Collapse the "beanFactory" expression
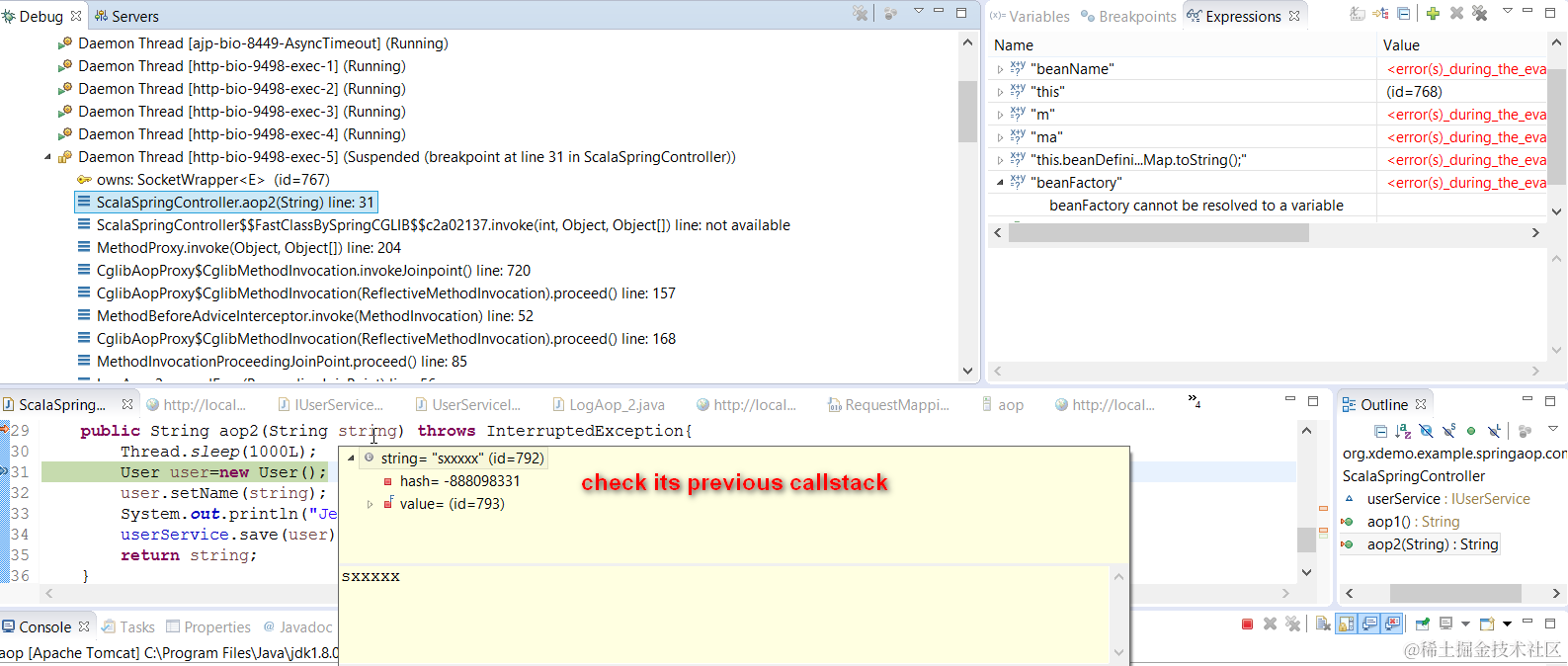Viewport: 1568px width, 666px height. [x=1000, y=183]
